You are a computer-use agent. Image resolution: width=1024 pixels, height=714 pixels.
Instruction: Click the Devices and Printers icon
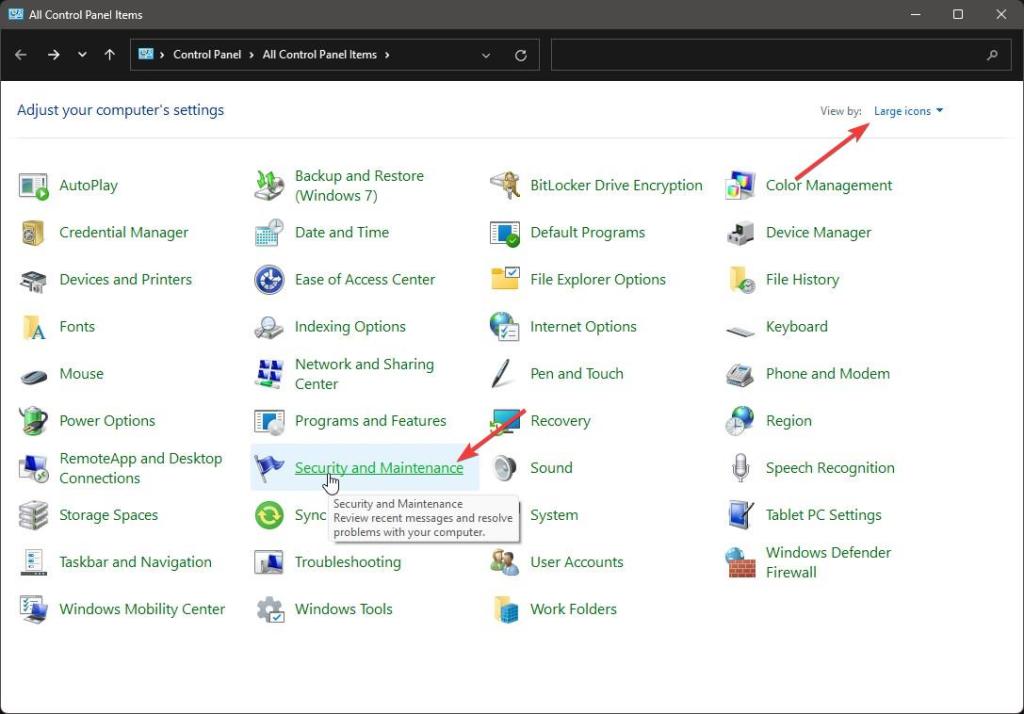click(33, 280)
